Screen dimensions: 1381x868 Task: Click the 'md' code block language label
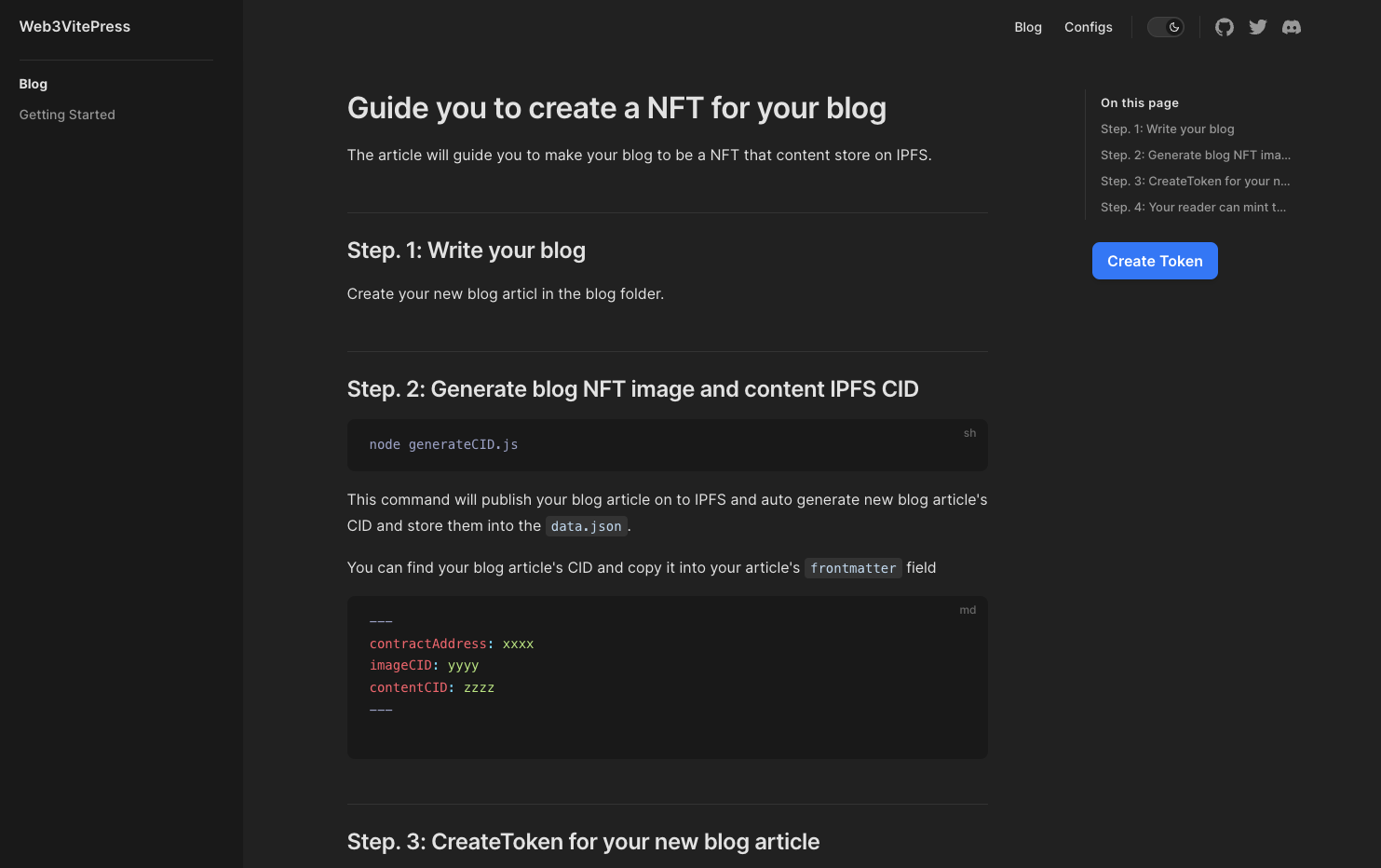pyautogui.click(x=968, y=610)
